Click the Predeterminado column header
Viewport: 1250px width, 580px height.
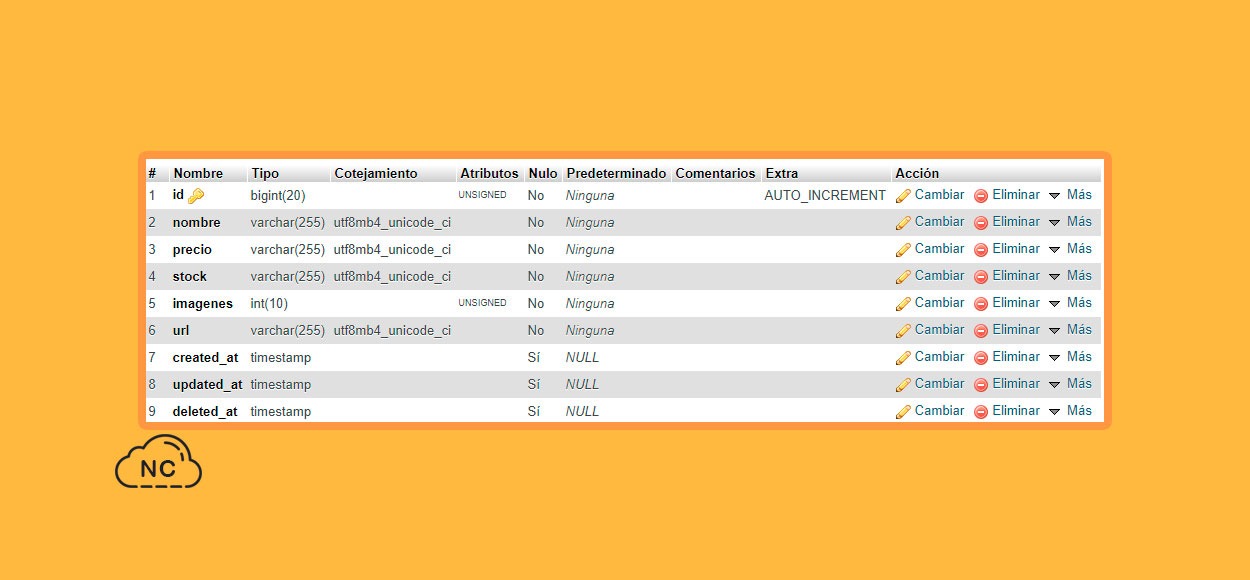[x=616, y=173]
